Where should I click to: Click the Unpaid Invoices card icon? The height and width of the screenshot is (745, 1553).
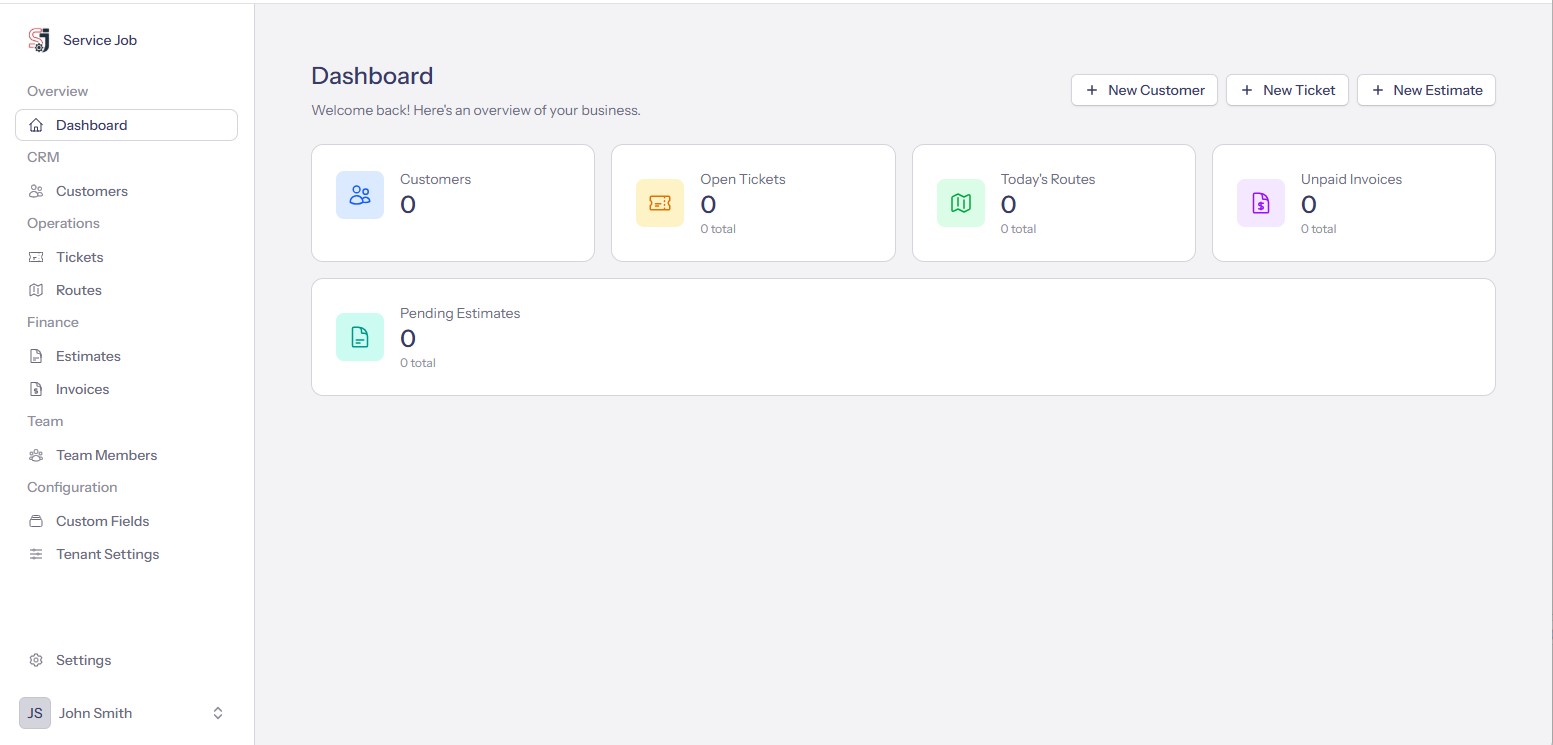[x=1260, y=203]
